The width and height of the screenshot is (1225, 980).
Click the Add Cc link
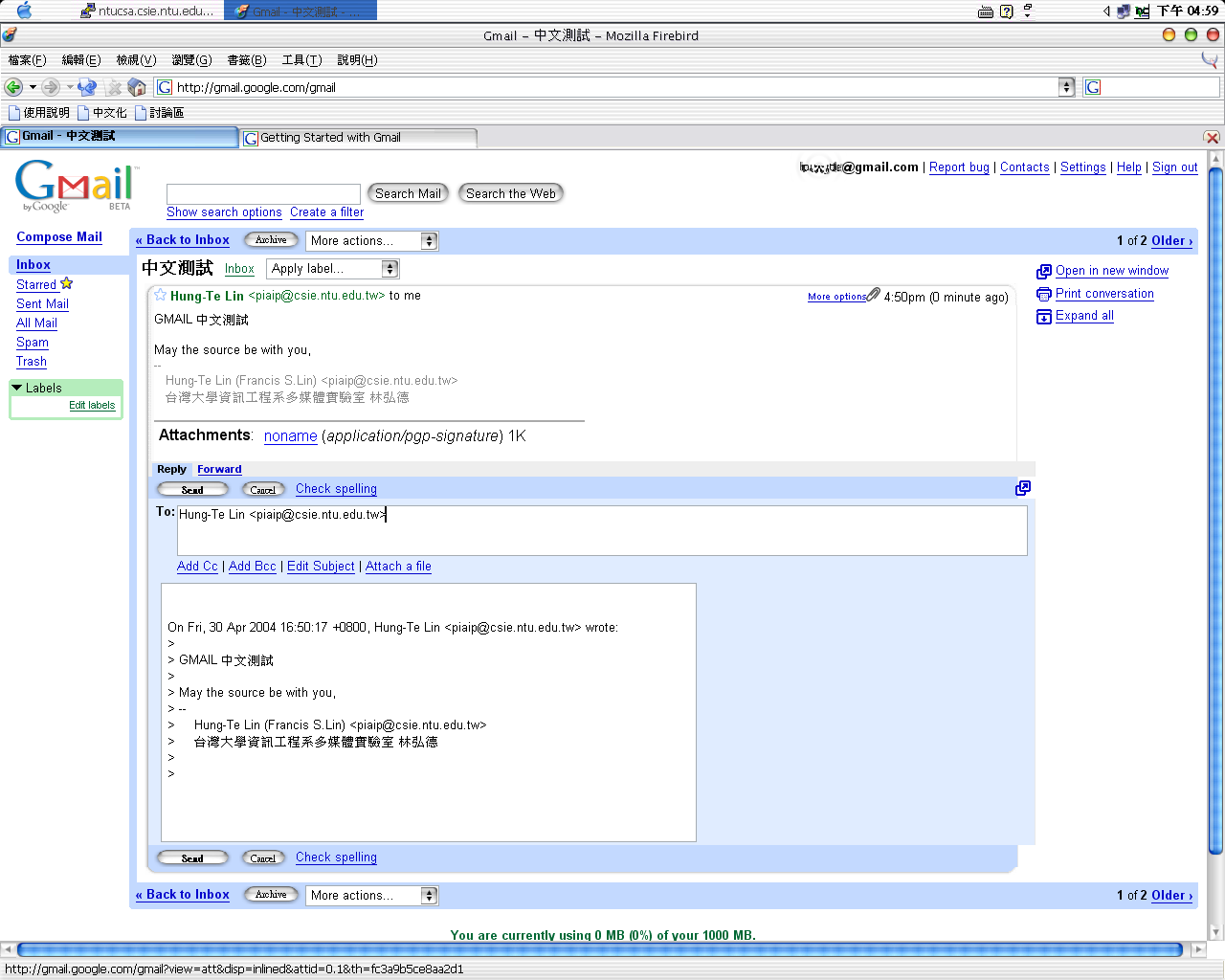[197, 567]
